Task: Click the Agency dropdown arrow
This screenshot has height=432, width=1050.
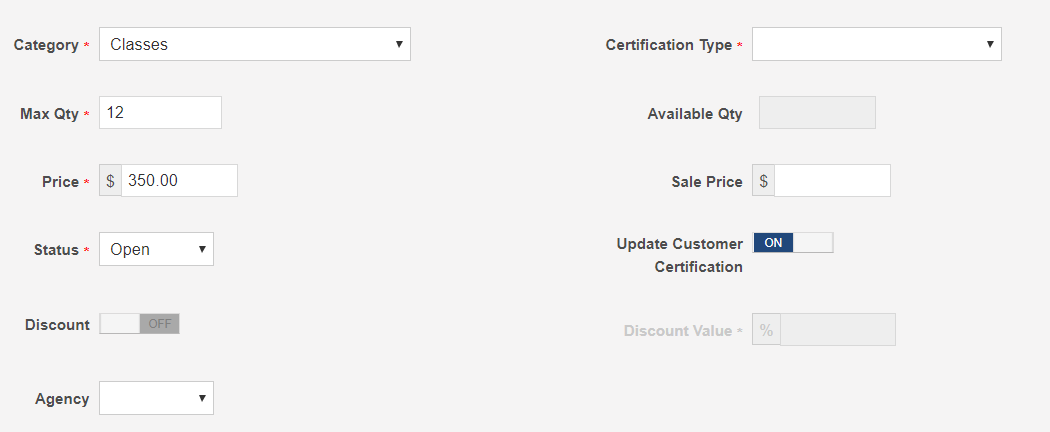Action: (x=202, y=398)
